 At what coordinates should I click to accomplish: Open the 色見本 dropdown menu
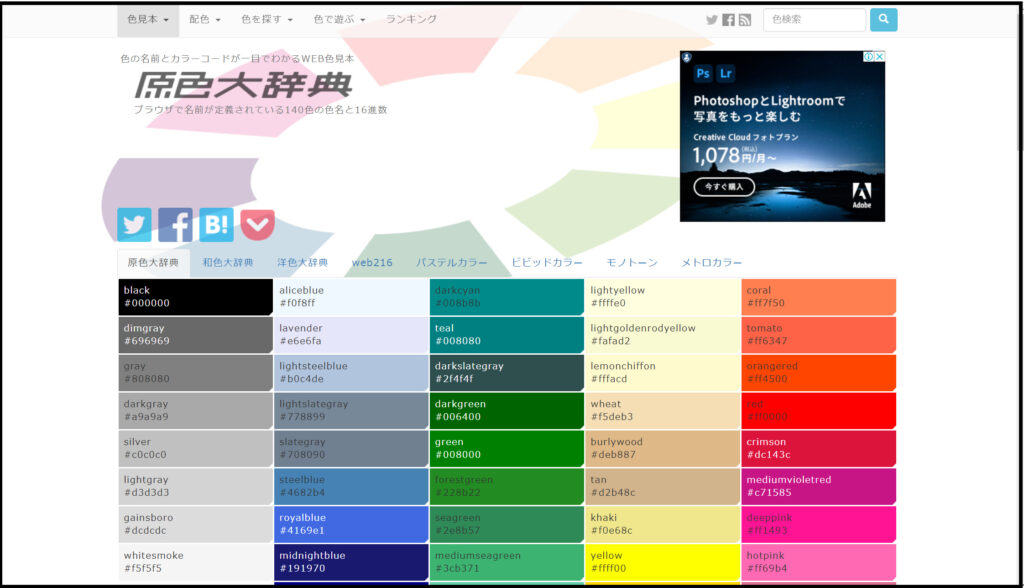(148, 20)
